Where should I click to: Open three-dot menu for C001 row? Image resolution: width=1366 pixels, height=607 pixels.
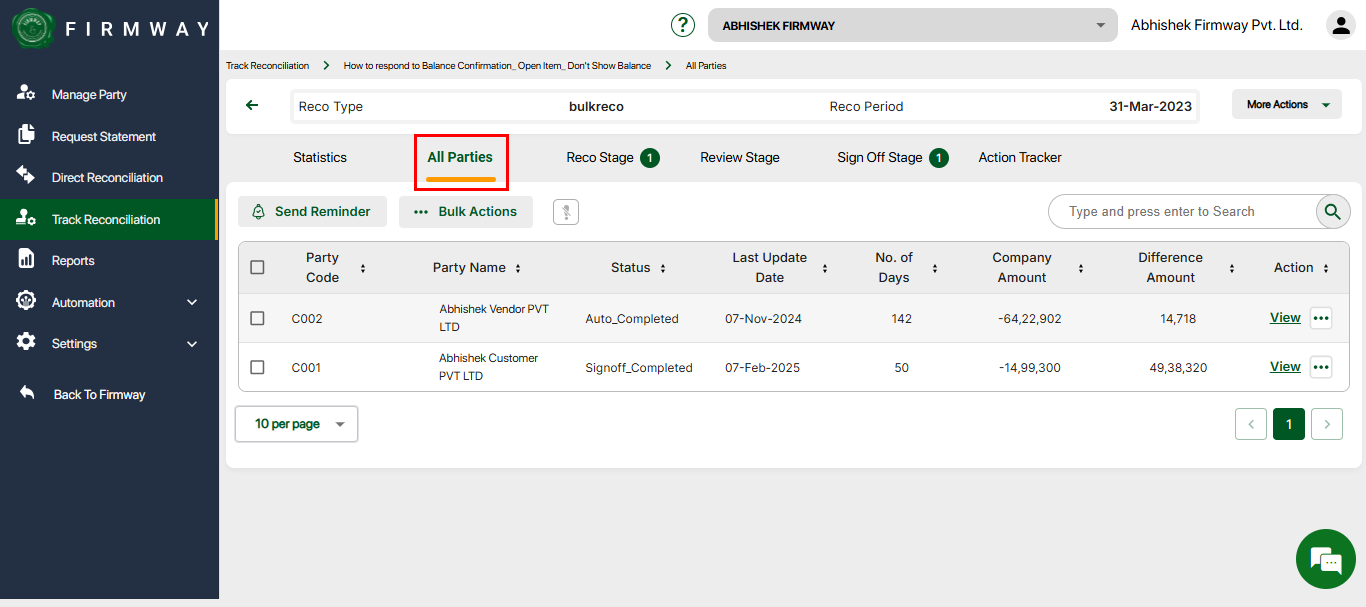click(1321, 367)
